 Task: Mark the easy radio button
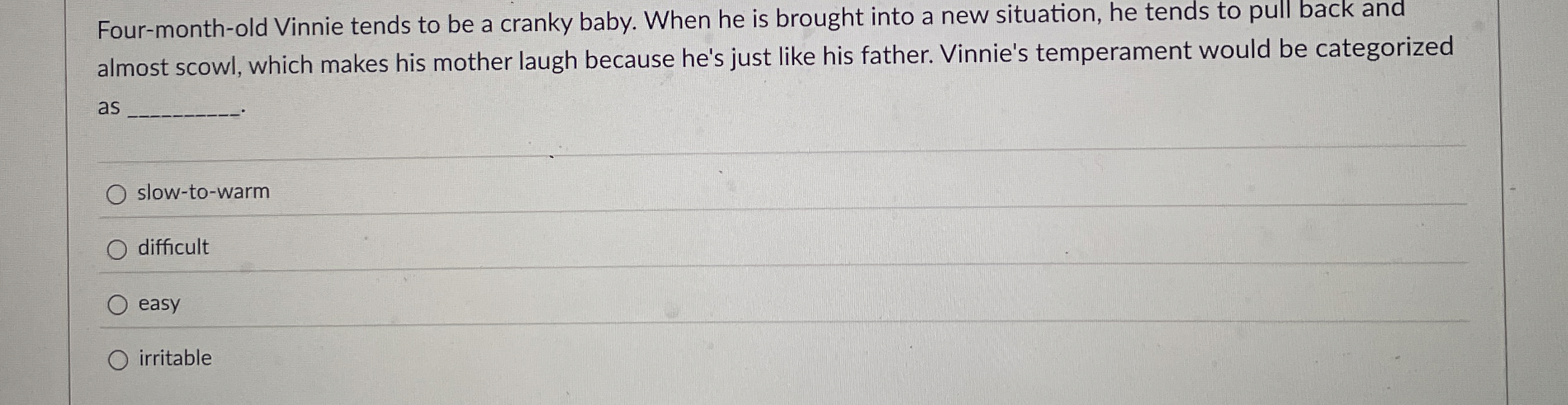(x=117, y=305)
